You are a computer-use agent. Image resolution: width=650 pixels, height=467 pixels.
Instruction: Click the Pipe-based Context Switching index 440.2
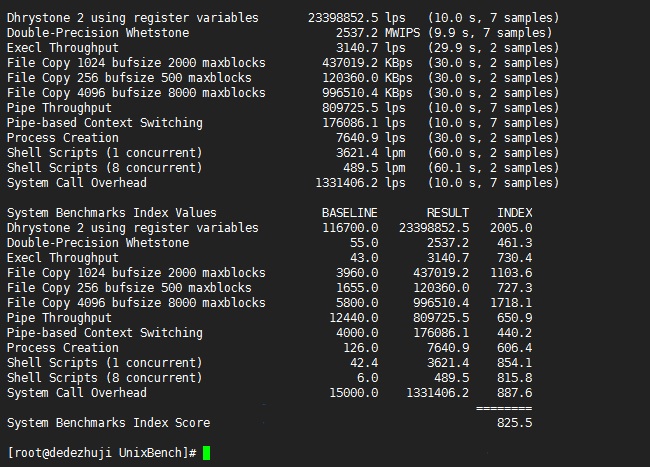(514, 333)
